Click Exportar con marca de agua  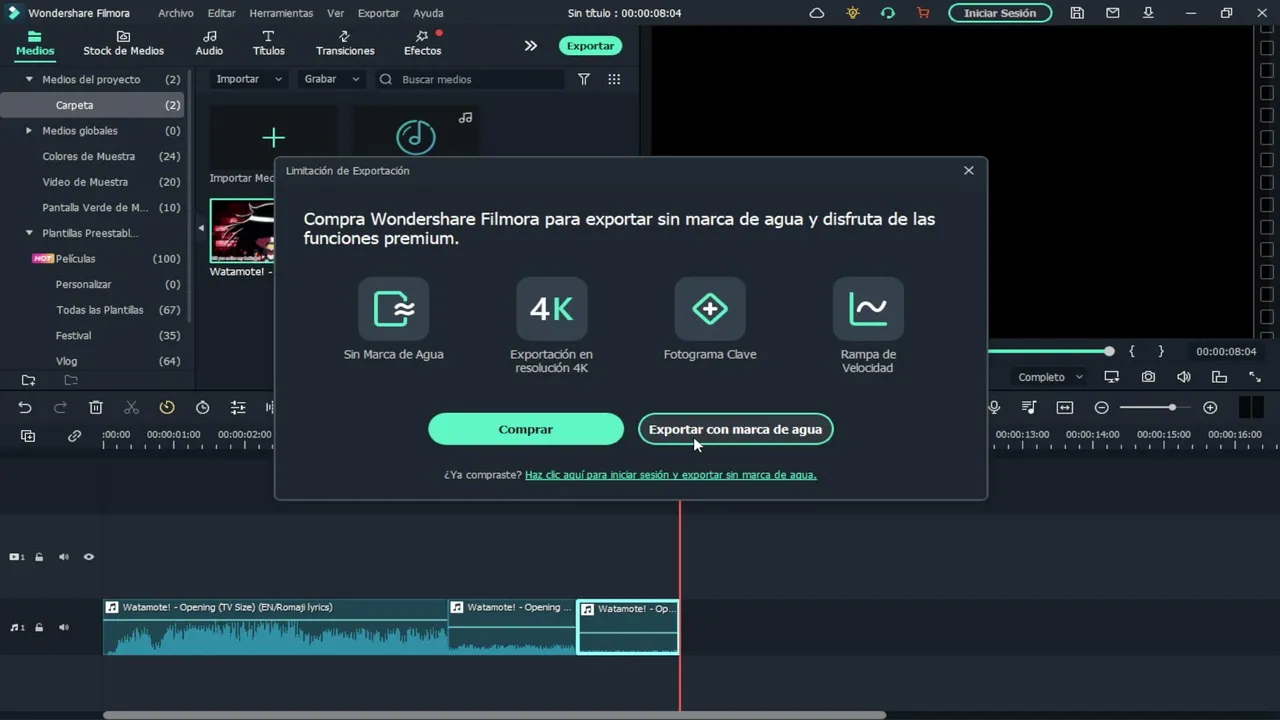[x=735, y=429]
